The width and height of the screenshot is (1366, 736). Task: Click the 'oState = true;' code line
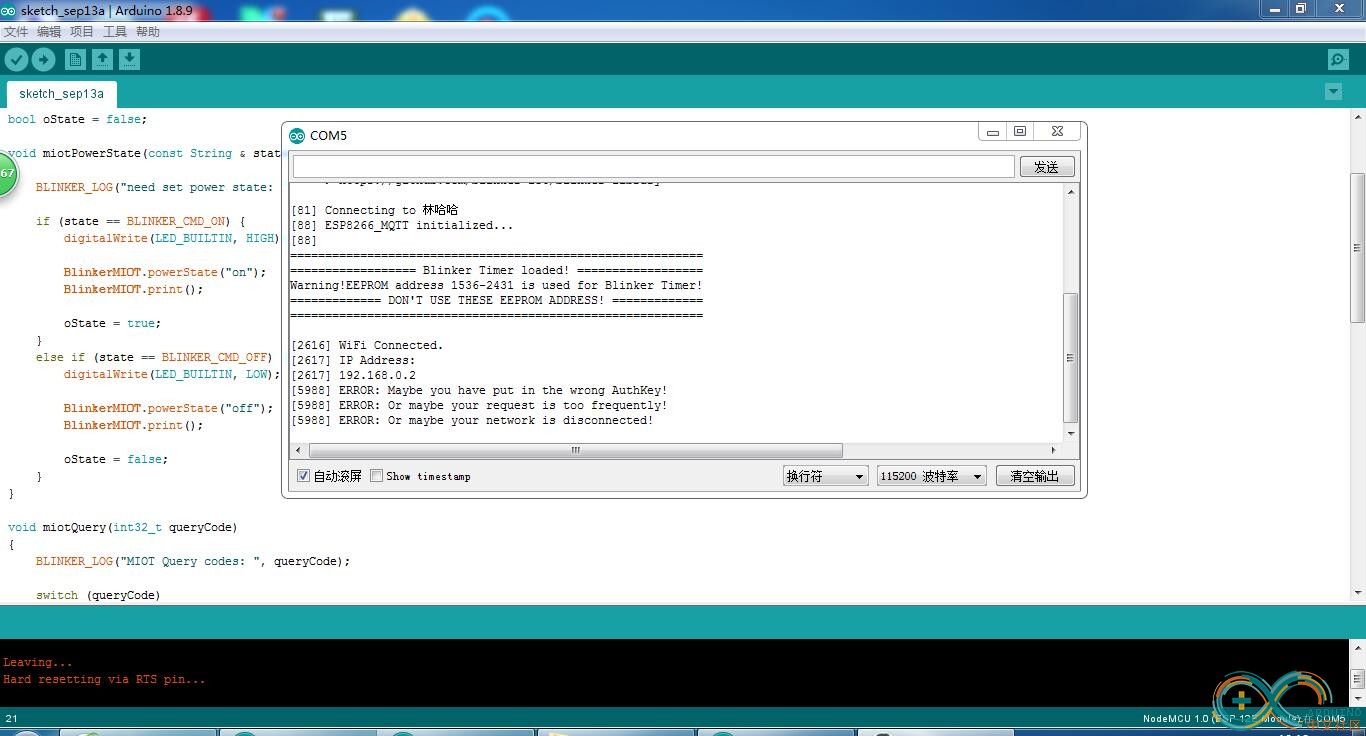(x=112, y=323)
